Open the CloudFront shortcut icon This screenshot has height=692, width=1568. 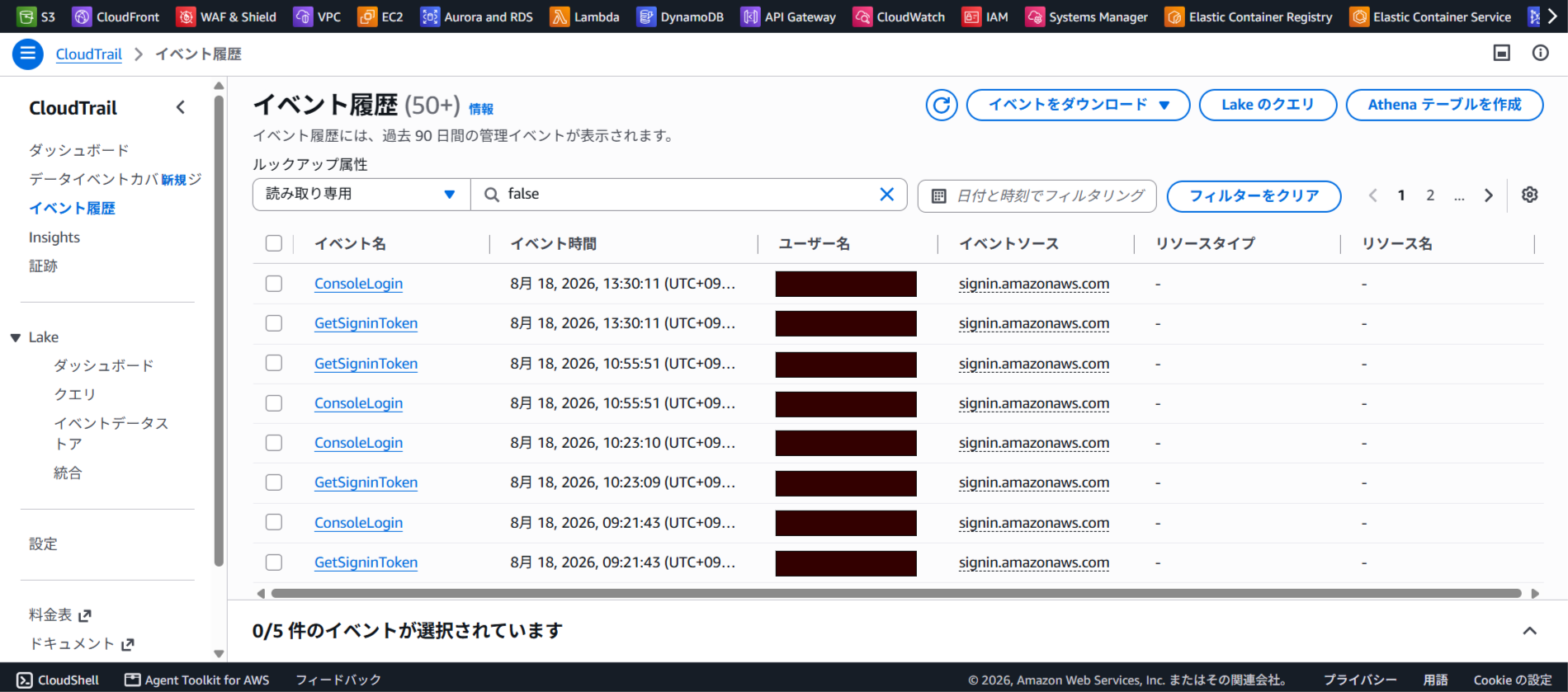(x=82, y=16)
